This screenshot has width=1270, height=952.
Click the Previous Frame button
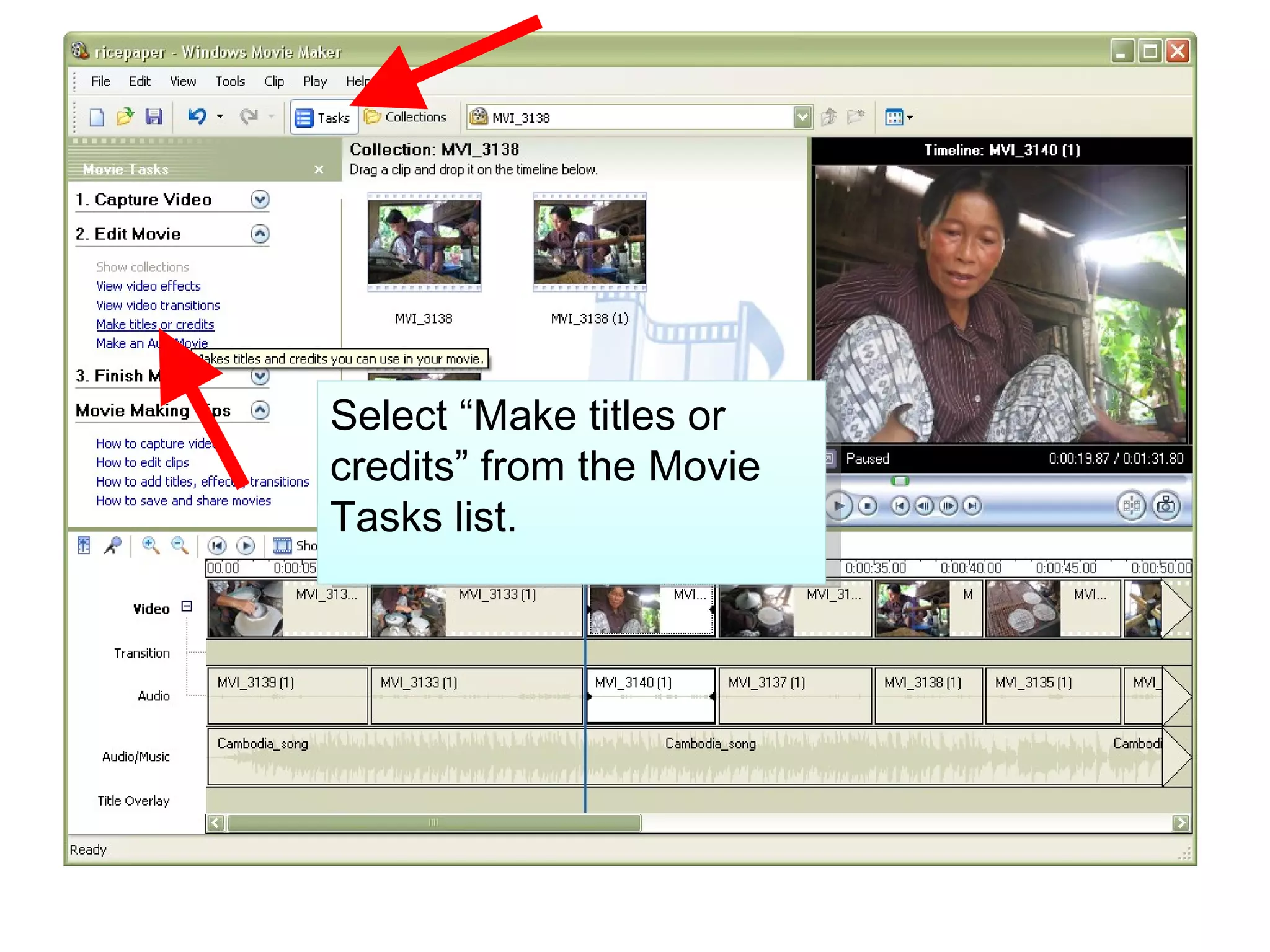pos(924,506)
